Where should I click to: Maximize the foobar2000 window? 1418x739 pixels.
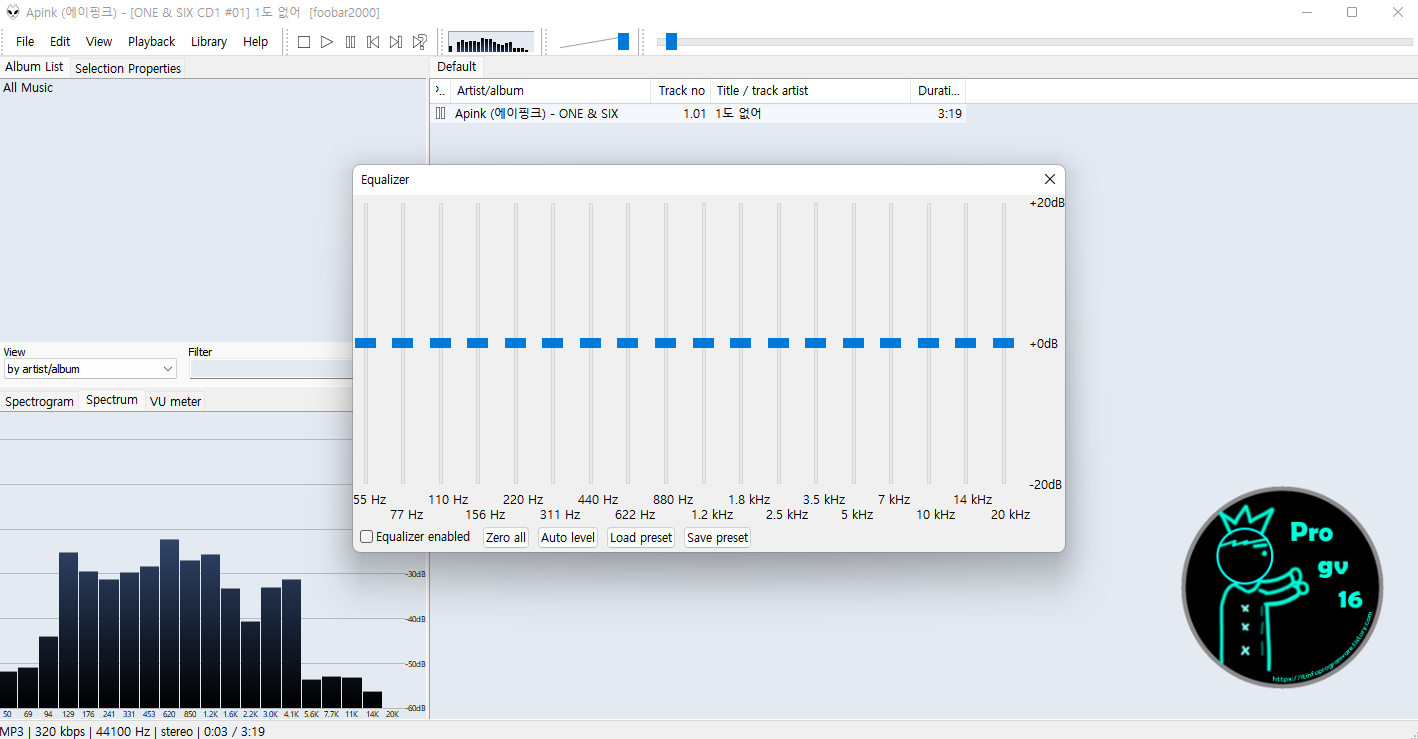pos(1351,12)
